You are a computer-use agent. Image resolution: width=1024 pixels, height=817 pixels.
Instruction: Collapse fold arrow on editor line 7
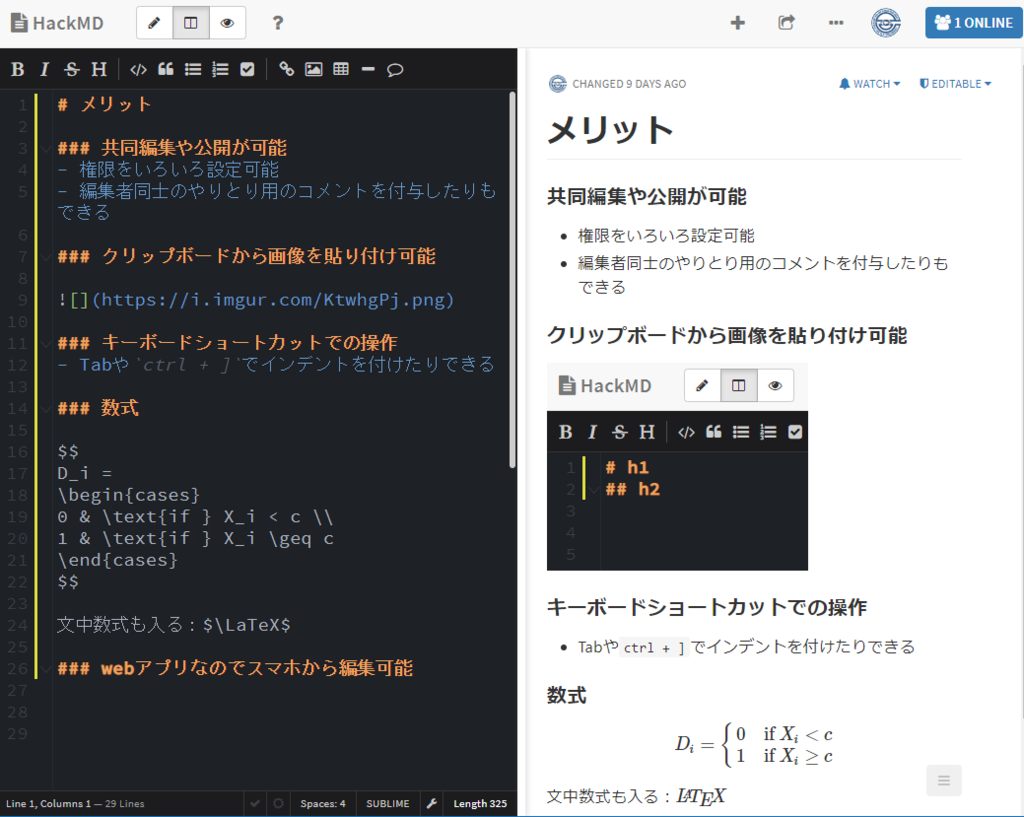coord(46,257)
